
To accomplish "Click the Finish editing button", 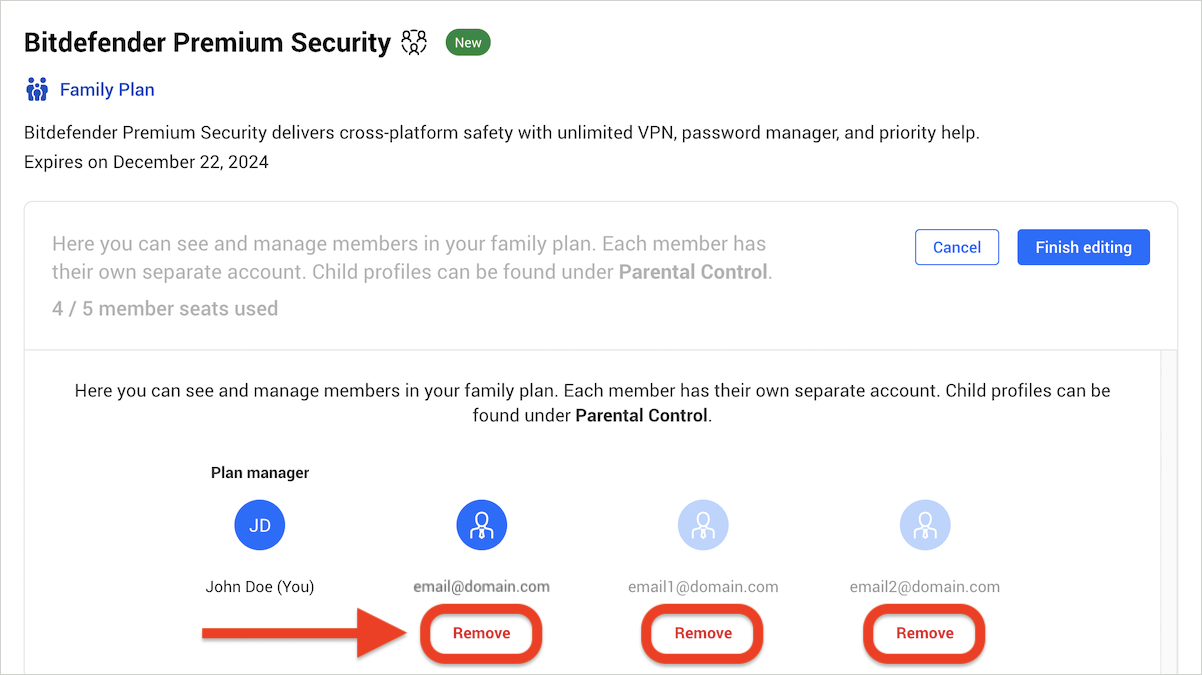I will coord(1084,247).
